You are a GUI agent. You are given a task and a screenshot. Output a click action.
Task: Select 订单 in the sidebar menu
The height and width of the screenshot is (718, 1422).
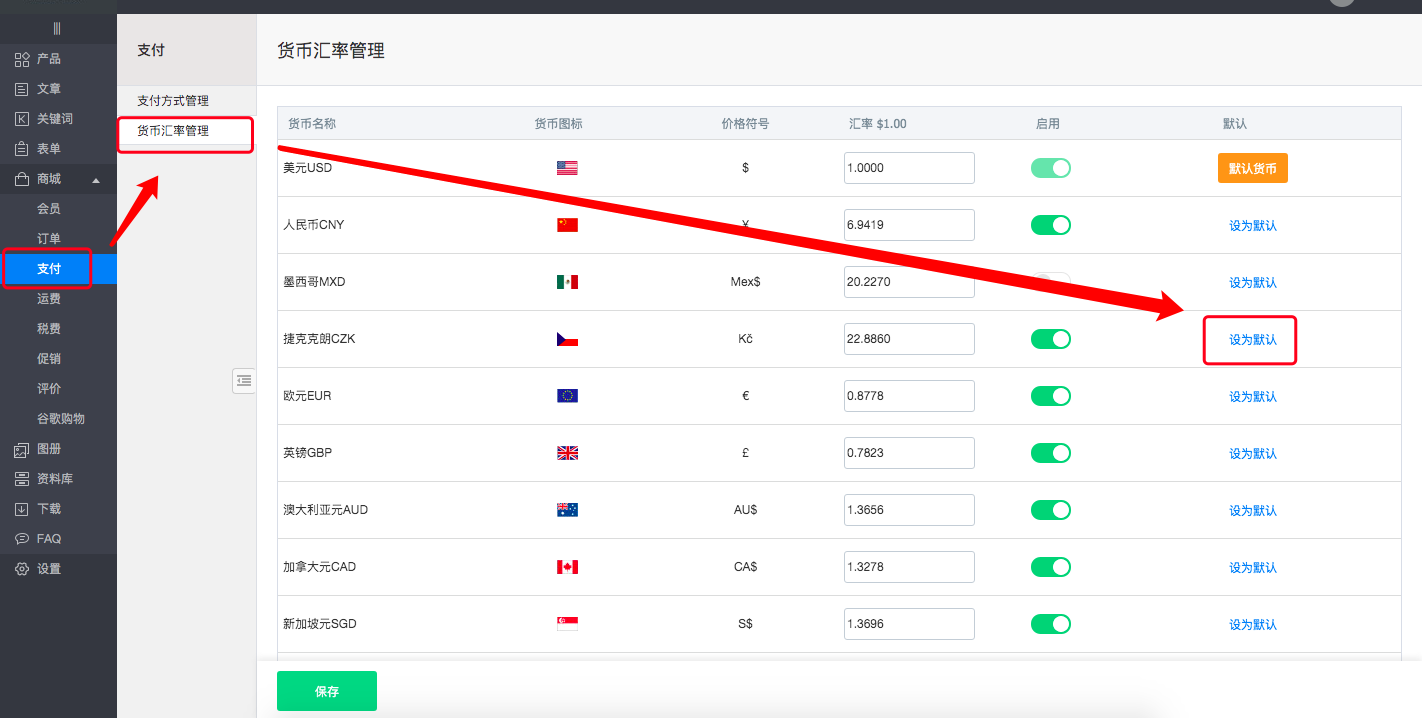pos(49,239)
